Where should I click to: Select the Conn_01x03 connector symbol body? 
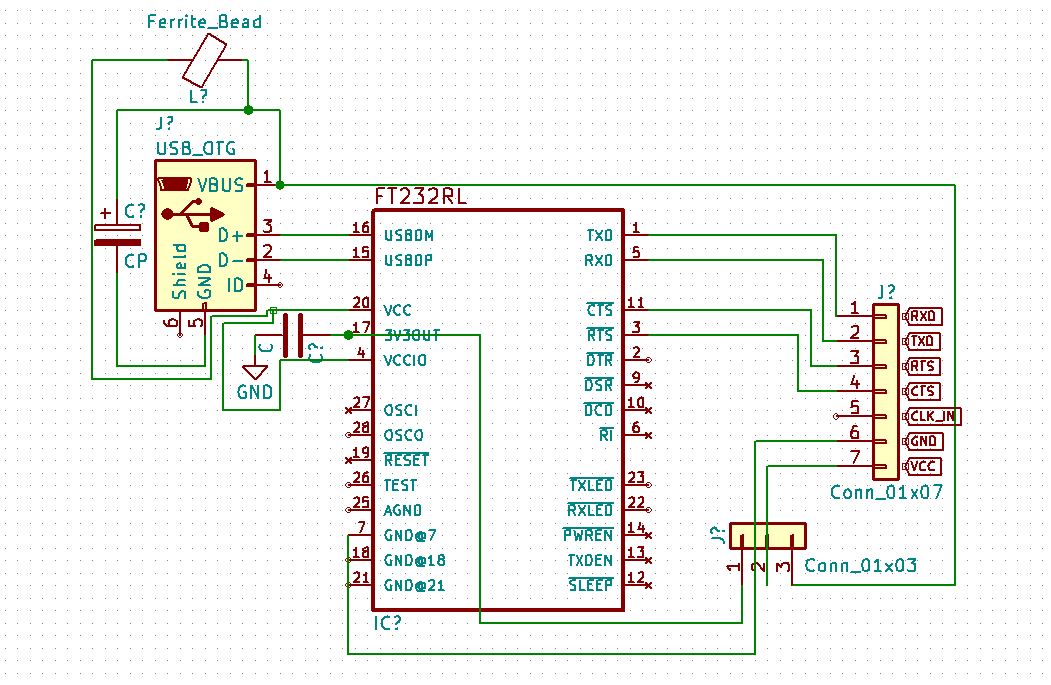tap(767, 536)
